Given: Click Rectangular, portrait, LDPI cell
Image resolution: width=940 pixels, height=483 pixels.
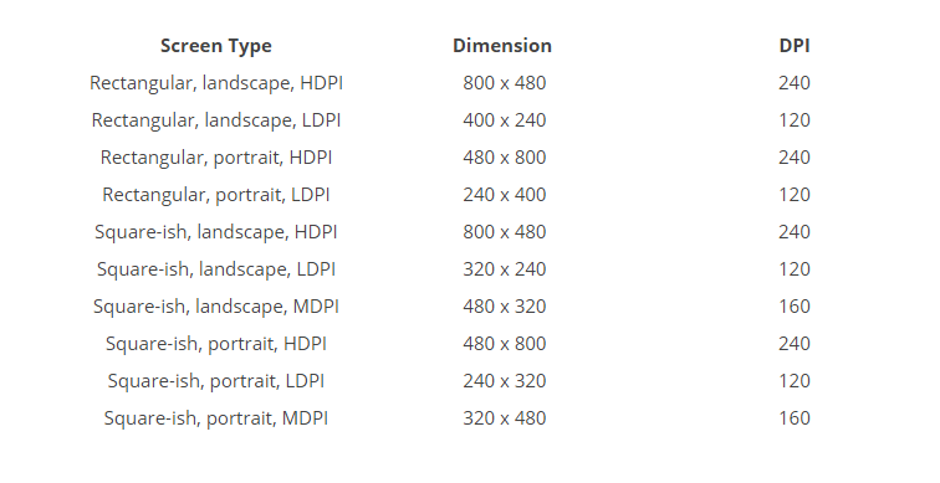Looking at the screenshot, I should tap(216, 195).
